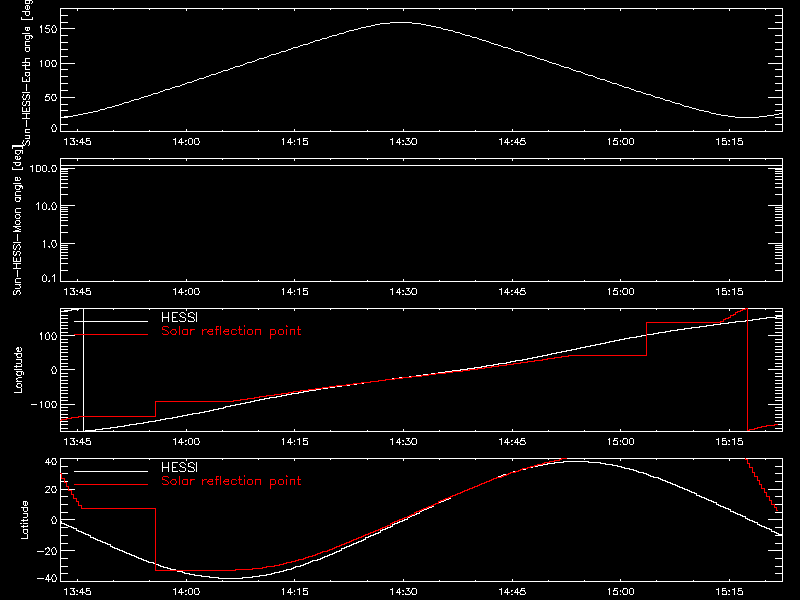Click red 'Solar reflection point' label in Longitude plot
Viewport: 800px width, 600px height.
coord(231,331)
